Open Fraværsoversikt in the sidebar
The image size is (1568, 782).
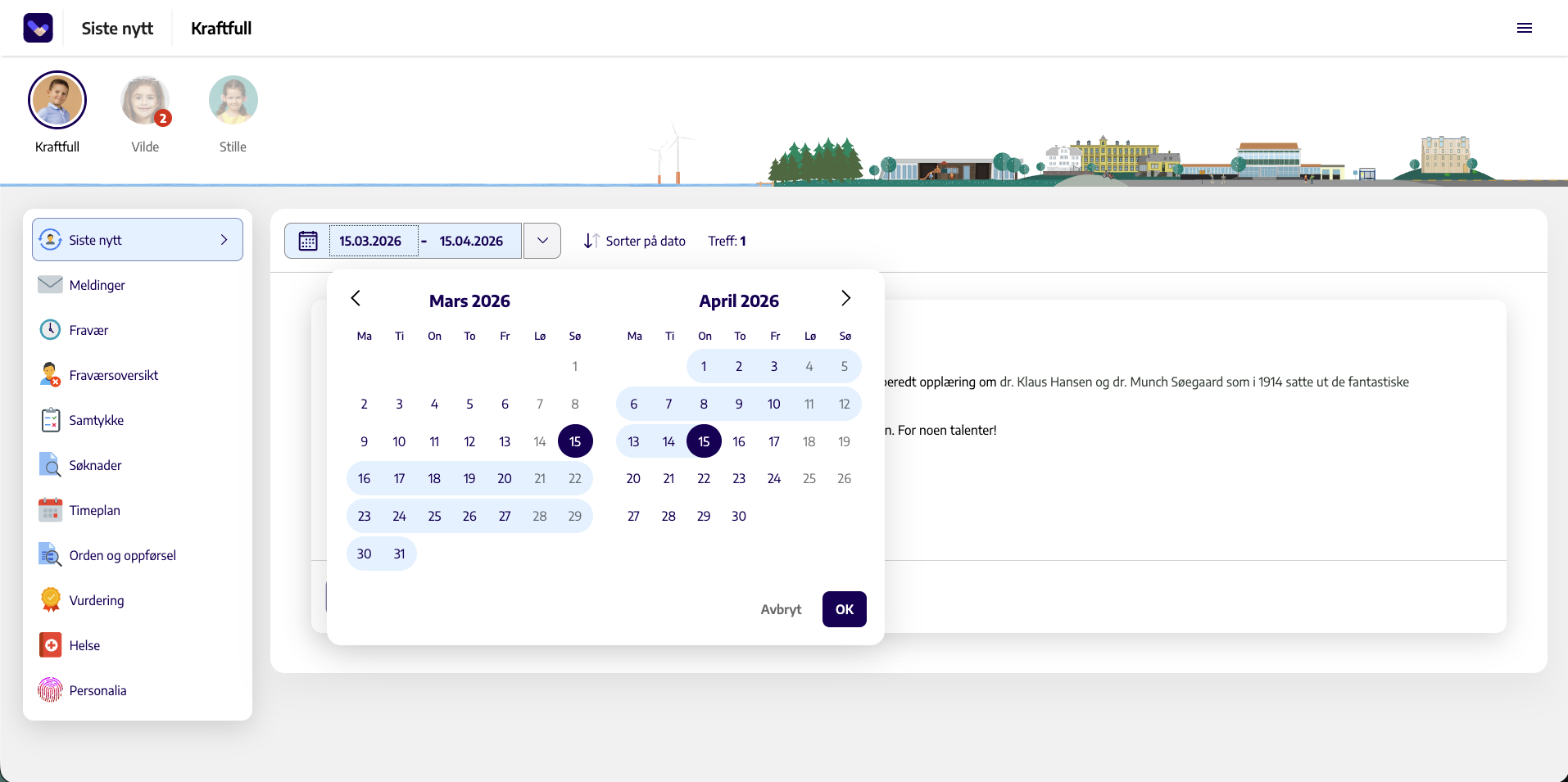(x=138, y=375)
